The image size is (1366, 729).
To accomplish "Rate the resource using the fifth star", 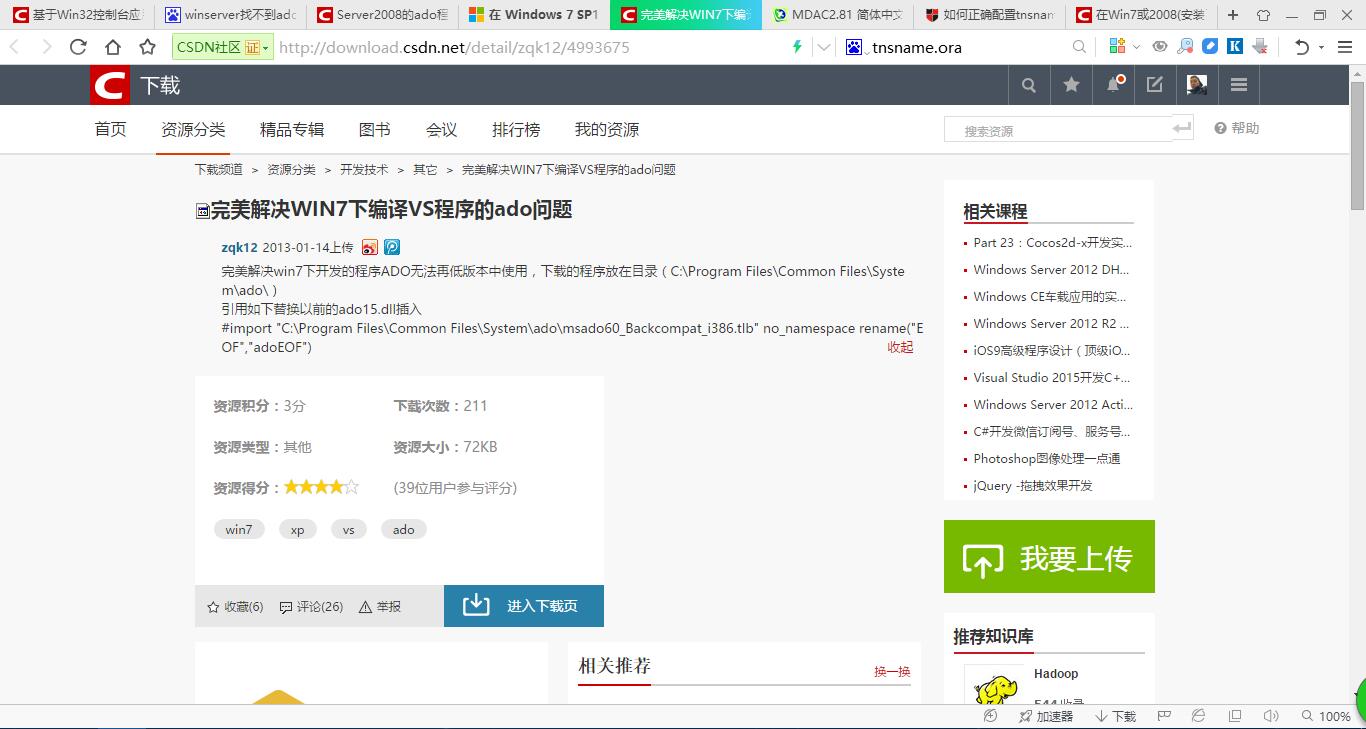I will click(351, 487).
